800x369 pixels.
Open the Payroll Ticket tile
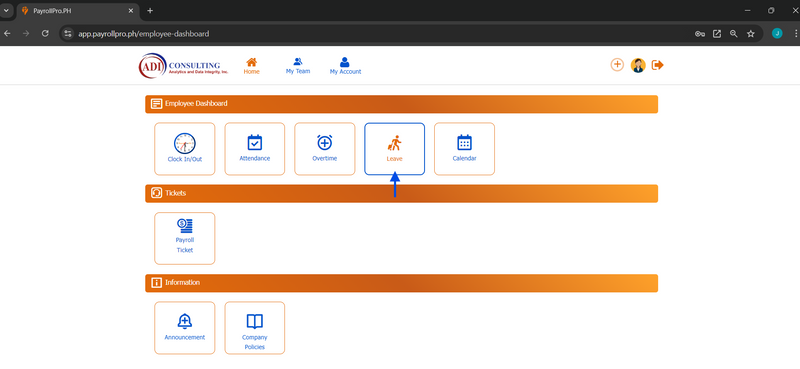[x=185, y=238]
